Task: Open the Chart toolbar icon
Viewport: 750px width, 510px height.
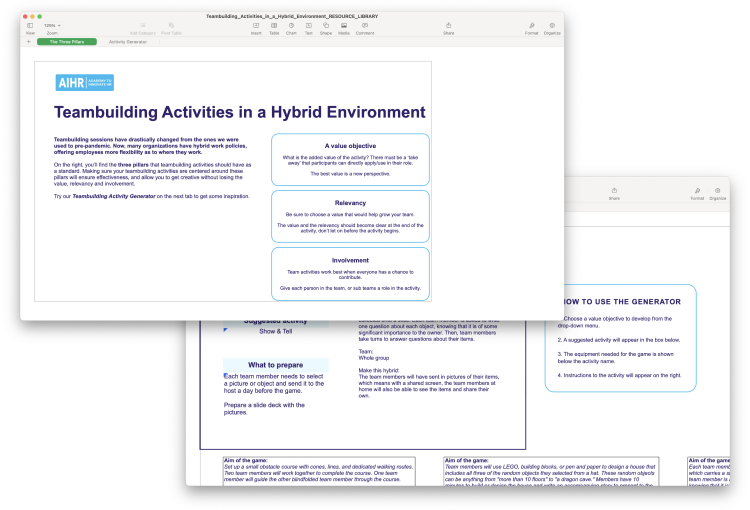Action: tap(291, 25)
